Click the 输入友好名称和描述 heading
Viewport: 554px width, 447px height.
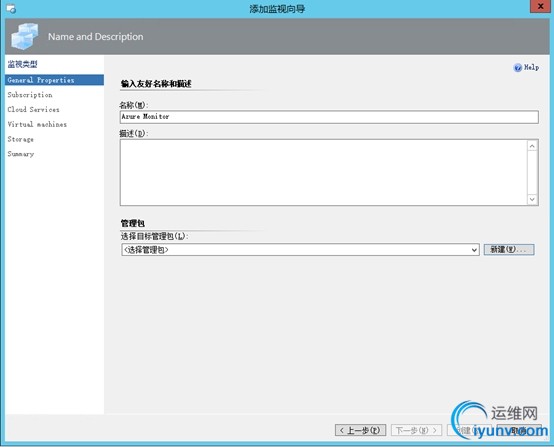point(156,84)
